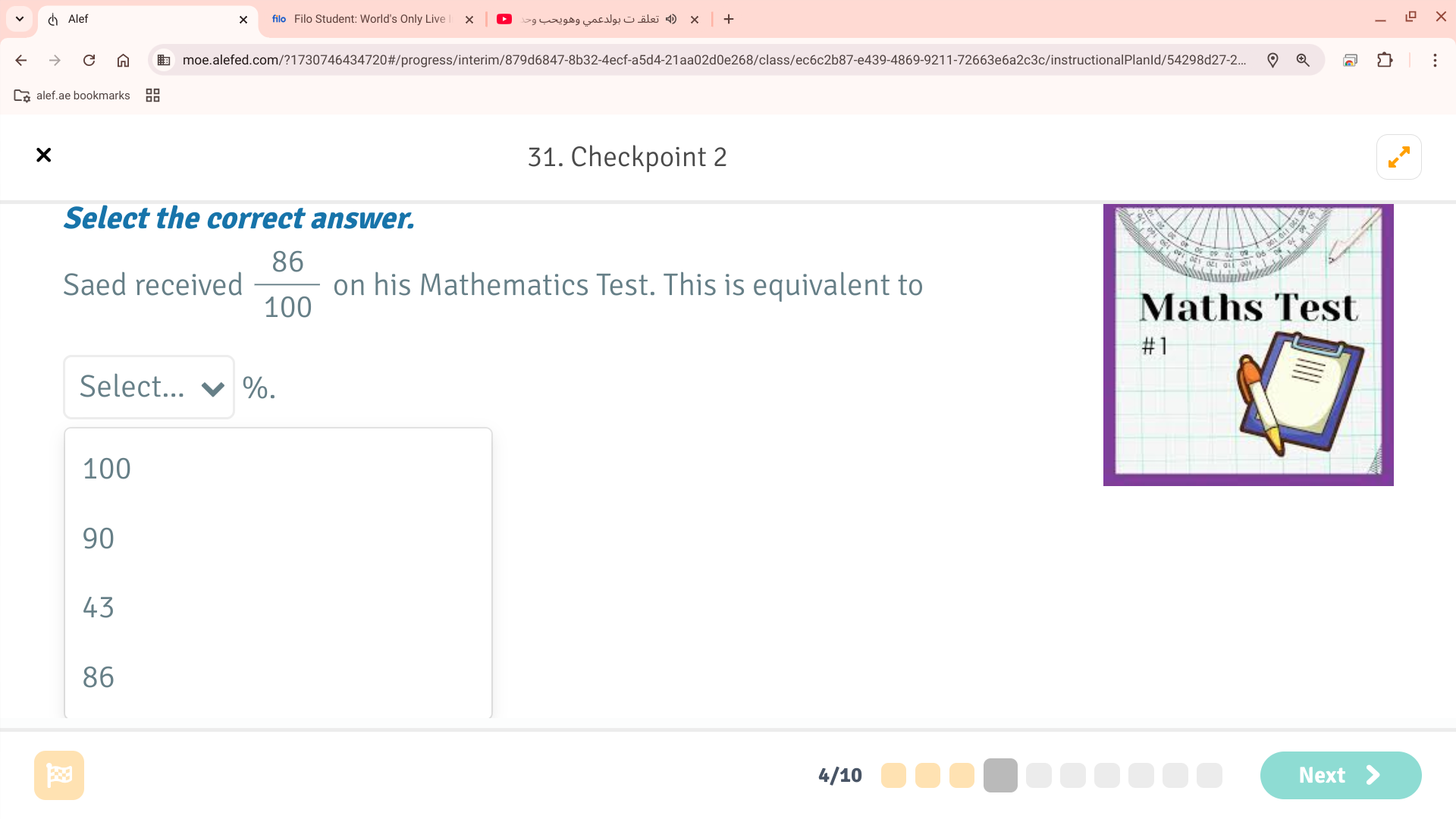
Task: Click the expand fullscreen arrows icon
Action: coord(1398,157)
